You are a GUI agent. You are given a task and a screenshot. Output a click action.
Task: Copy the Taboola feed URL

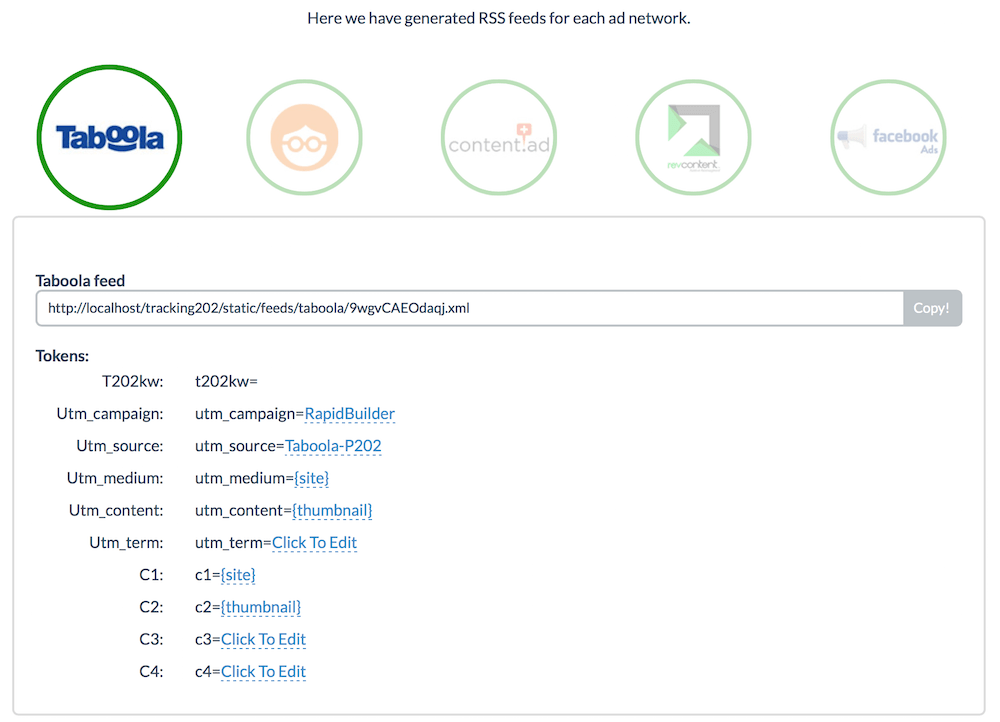pyautogui.click(x=932, y=308)
